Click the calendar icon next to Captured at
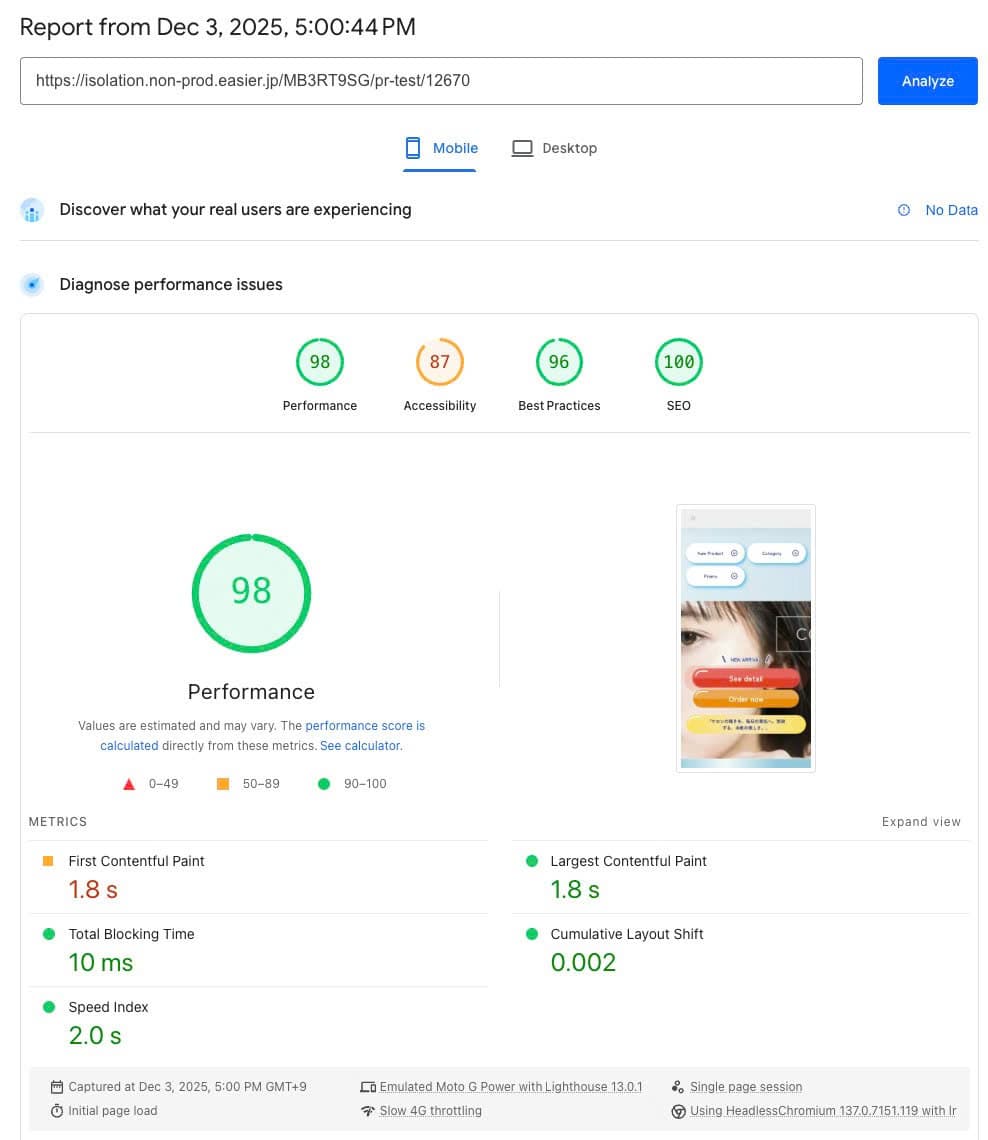Screen dimensions: 988x1140 [x=57, y=1087]
